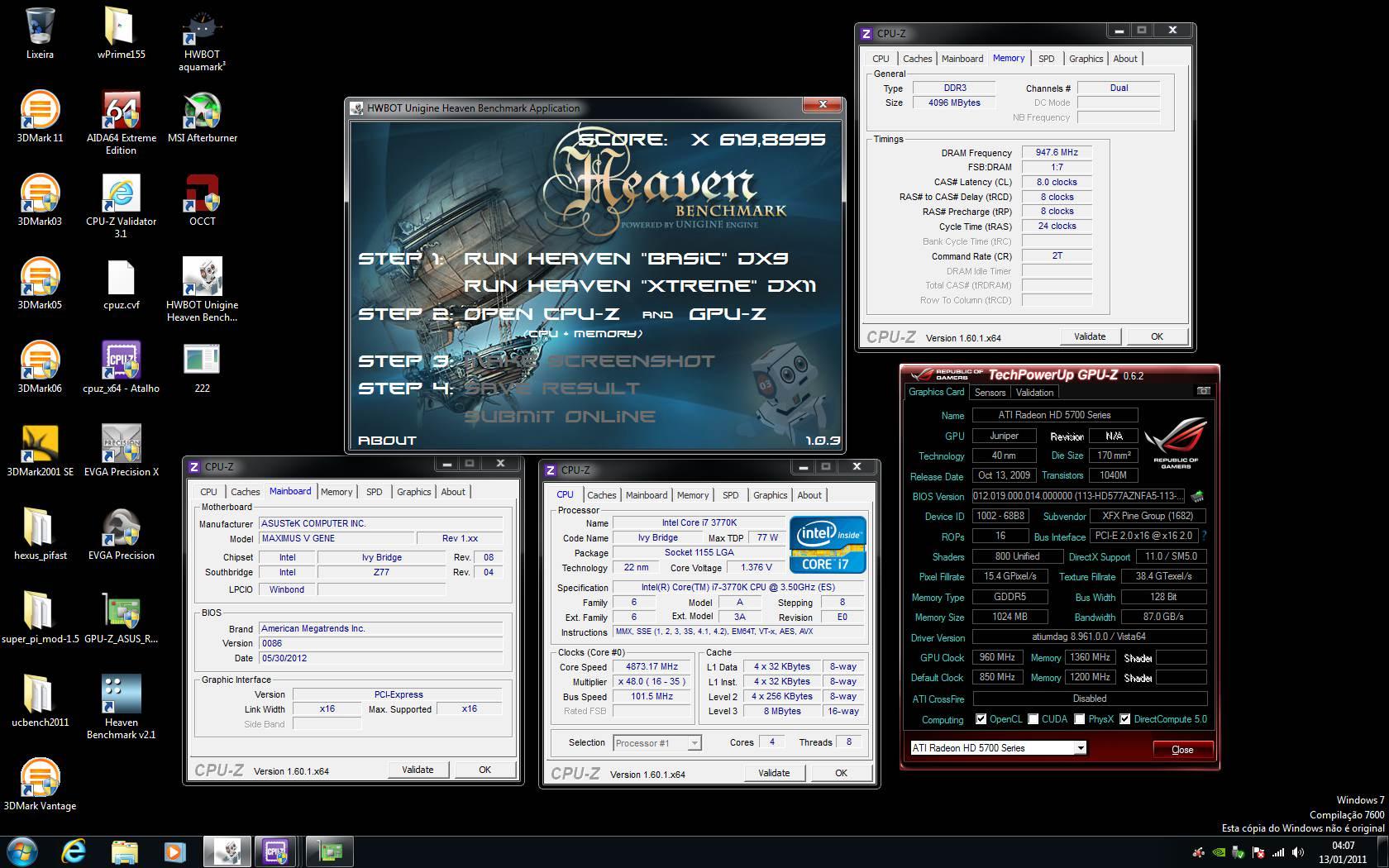Launch AIDA64 Extreme Edition shortcut
Screen dimensions: 1389x868
click(121, 122)
